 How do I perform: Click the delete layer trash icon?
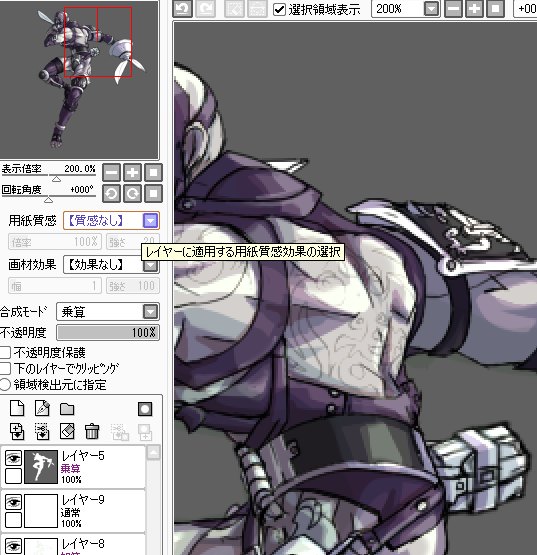[92, 431]
